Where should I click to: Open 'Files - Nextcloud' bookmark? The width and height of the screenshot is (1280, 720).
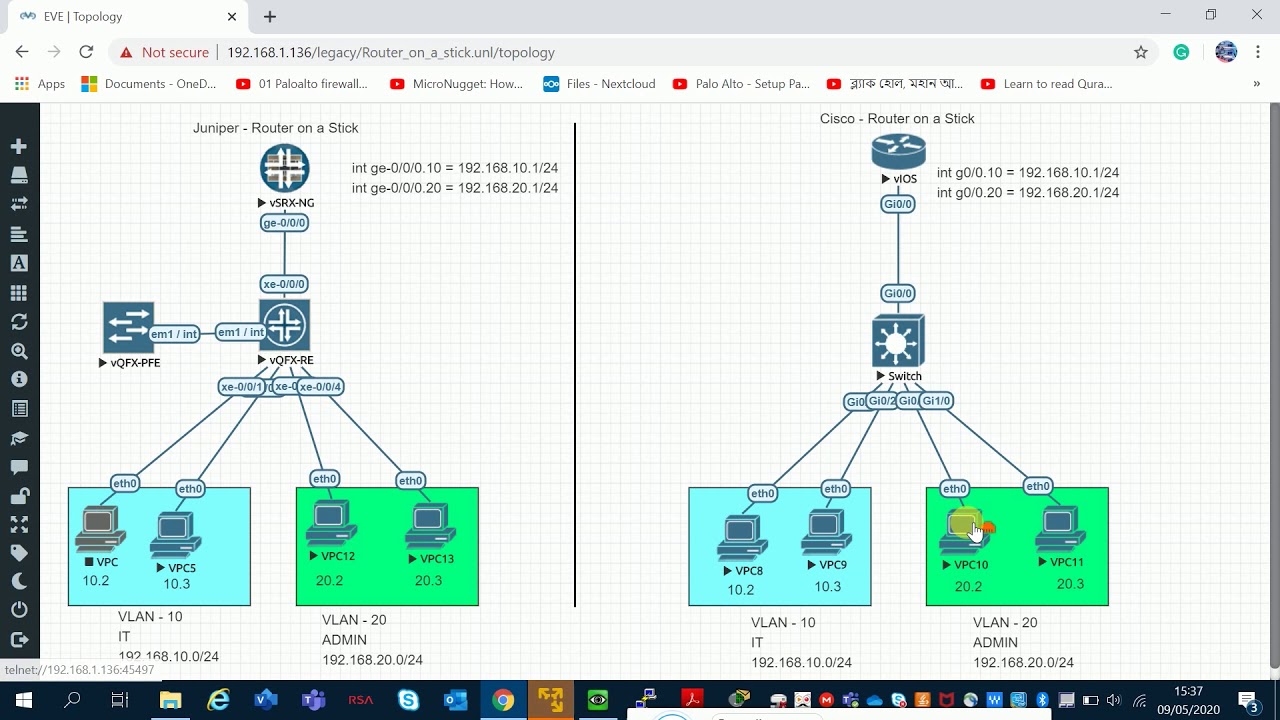tap(599, 84)
